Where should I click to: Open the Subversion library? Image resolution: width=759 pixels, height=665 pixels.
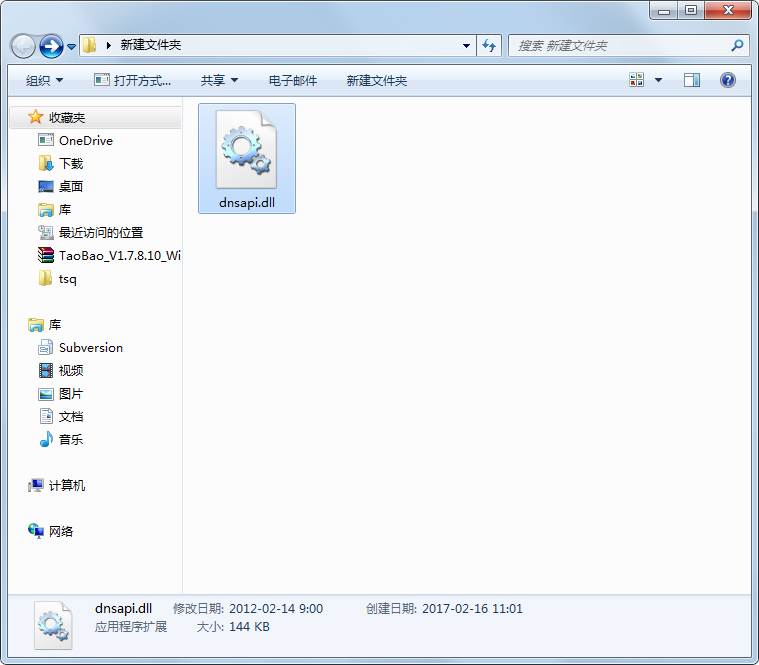90,348
